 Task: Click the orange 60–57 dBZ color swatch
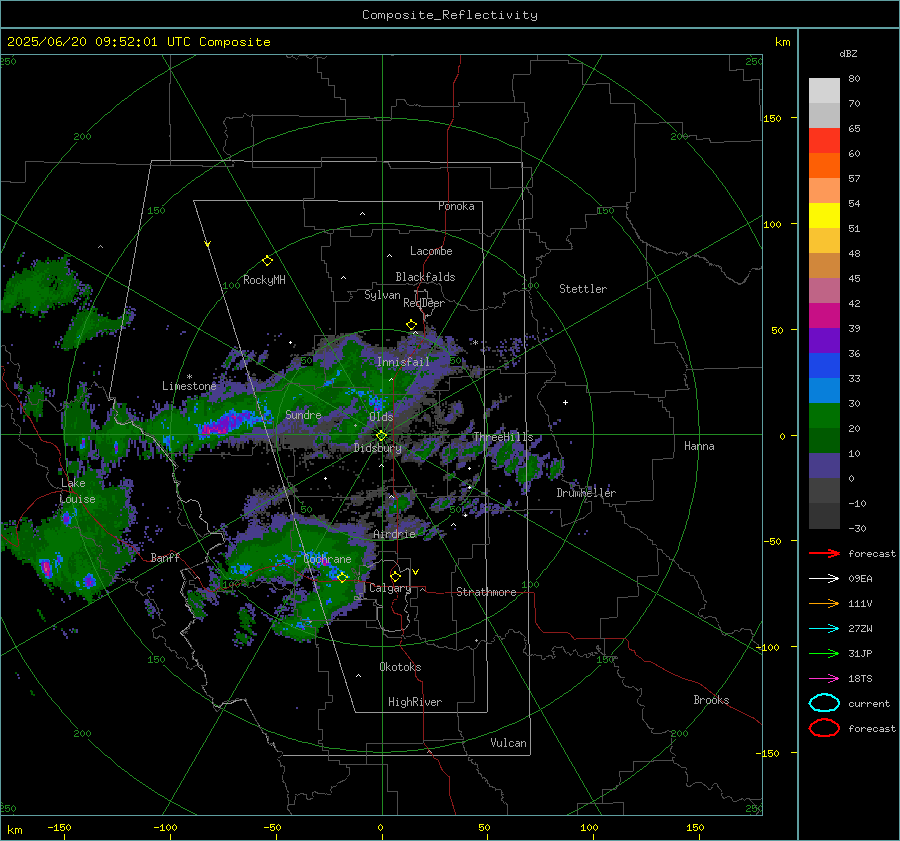824,166
